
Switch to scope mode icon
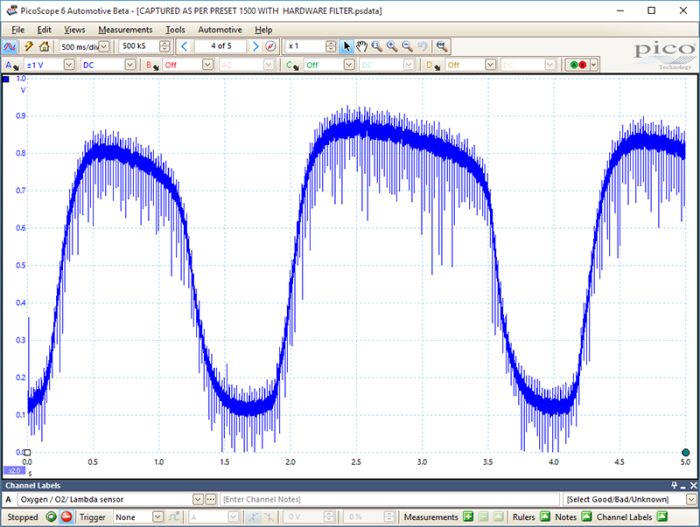9,46
